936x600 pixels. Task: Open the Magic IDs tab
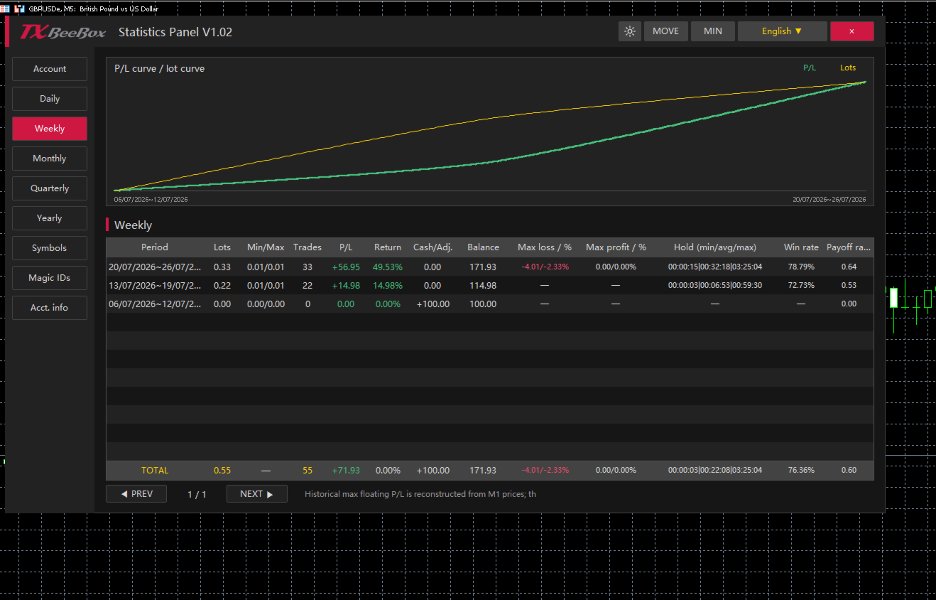pos(50,278)
